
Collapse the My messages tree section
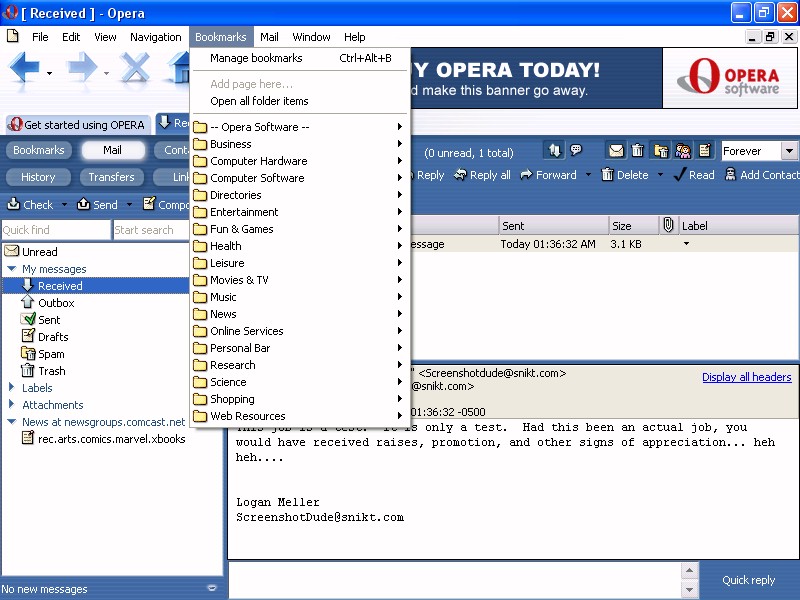(12, 268)
